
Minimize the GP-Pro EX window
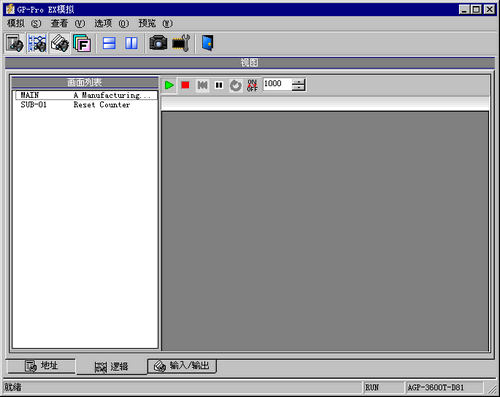[x=464, y=9]
